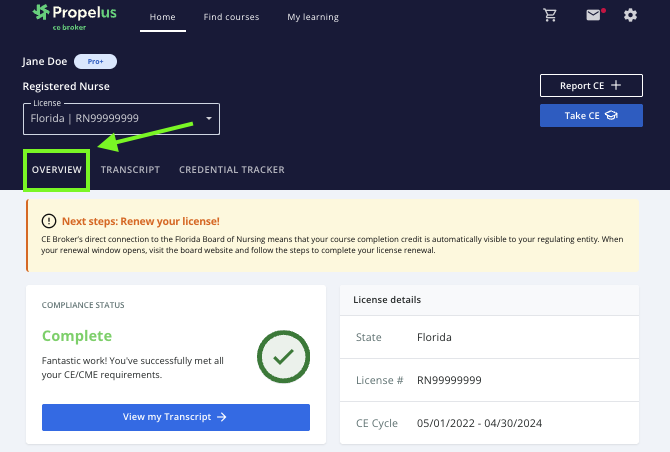This screenshot has width=670, height=452.
Task: Click the Pro+ membership badge
Action: click(96, 62)
